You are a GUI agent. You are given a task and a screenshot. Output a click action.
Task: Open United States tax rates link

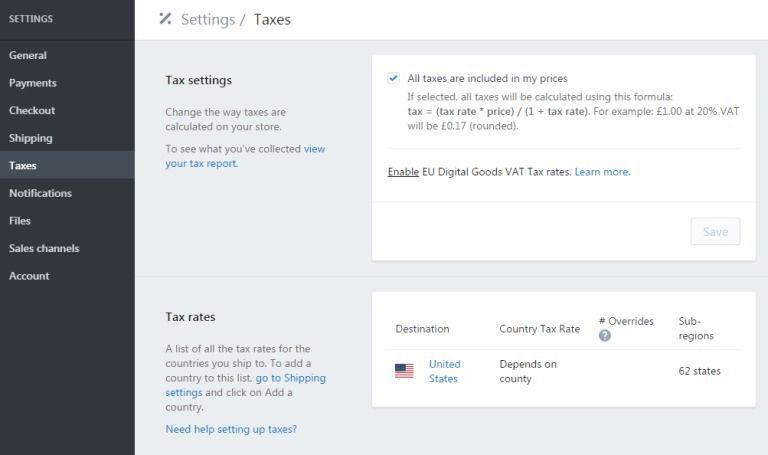444,371
